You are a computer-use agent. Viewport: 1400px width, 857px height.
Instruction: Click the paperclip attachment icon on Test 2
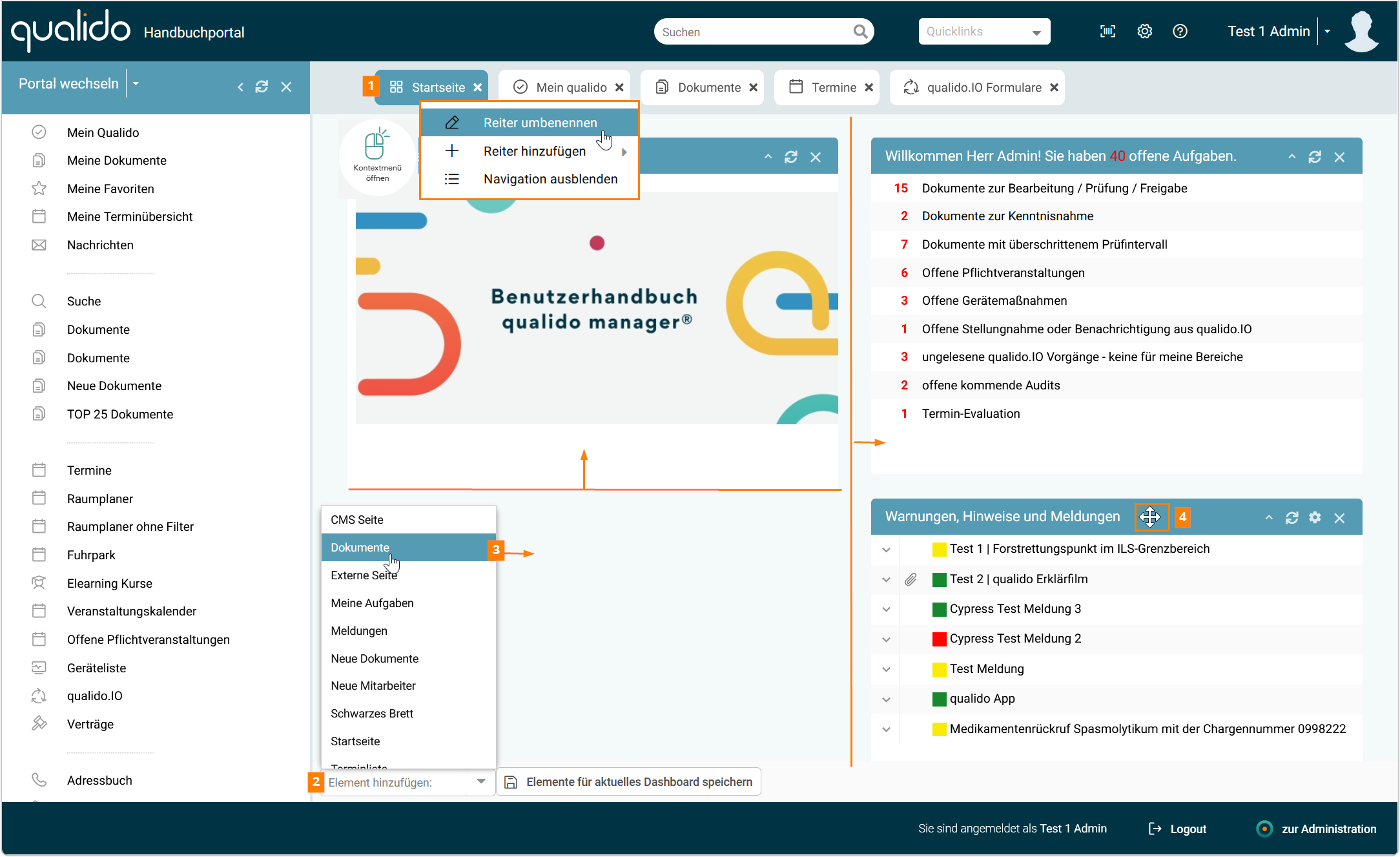click(911, 579)
